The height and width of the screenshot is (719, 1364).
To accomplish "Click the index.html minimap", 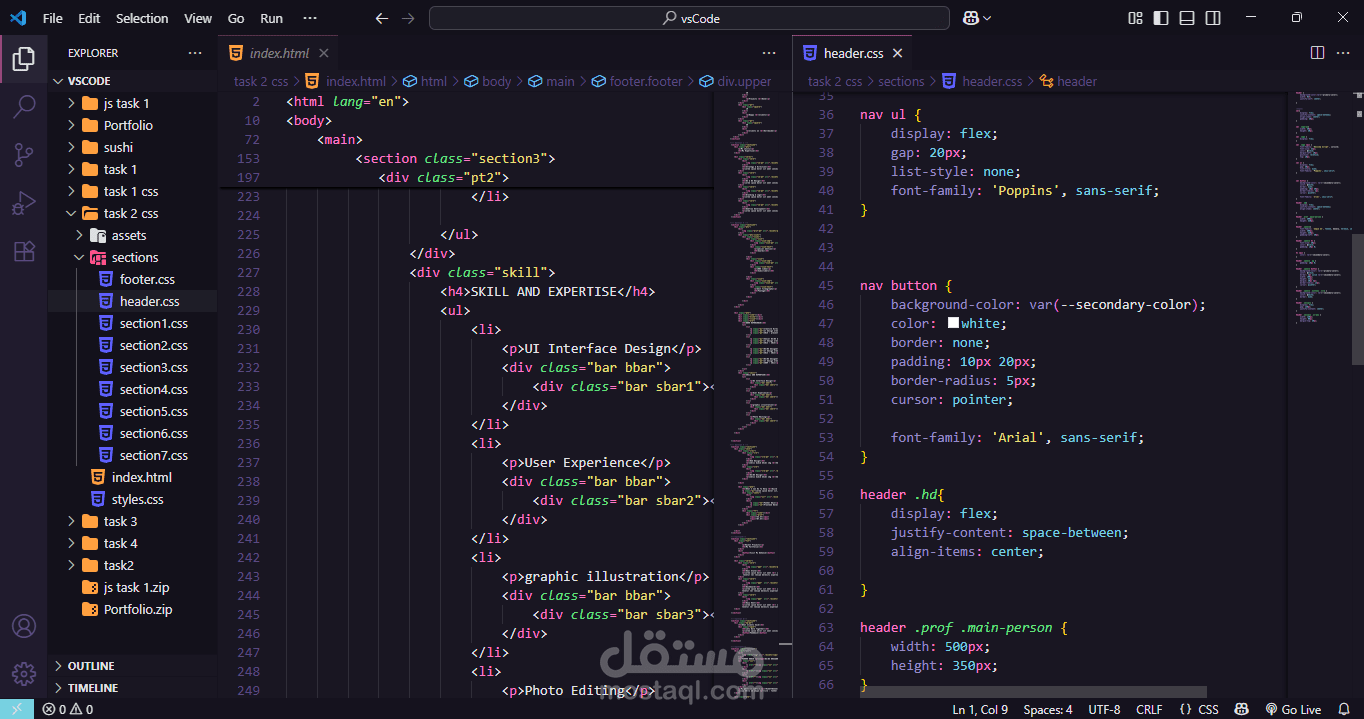I will click(752, 393).
